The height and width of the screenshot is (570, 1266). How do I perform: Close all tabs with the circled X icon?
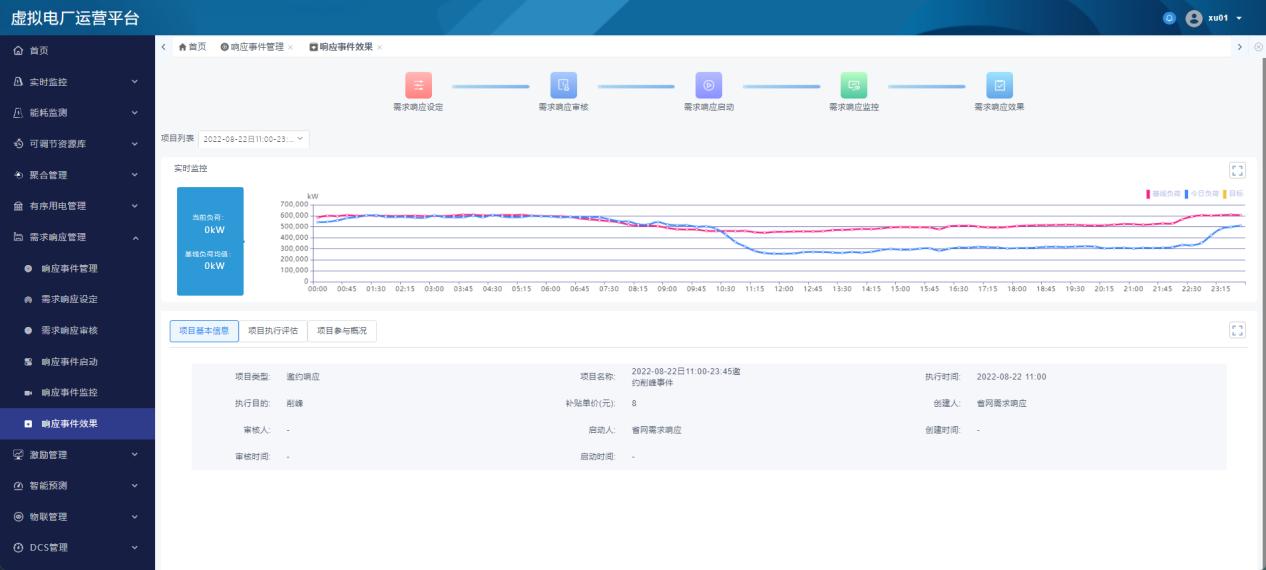1258,47
